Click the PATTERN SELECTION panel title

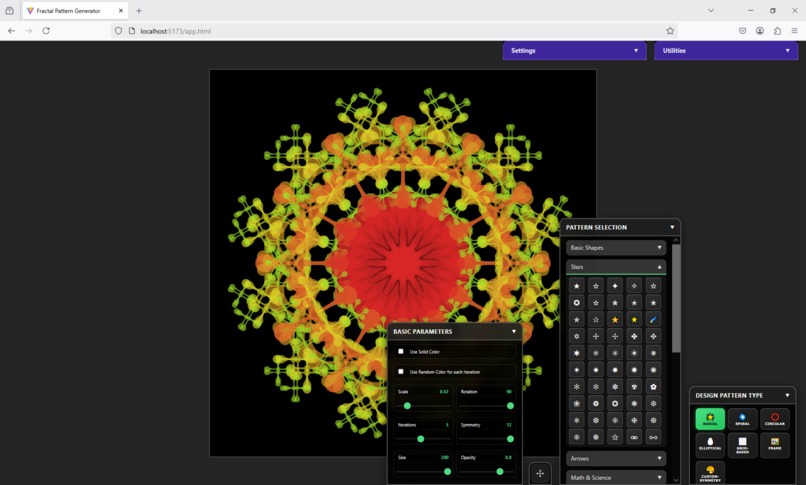(x=596, y=227)
